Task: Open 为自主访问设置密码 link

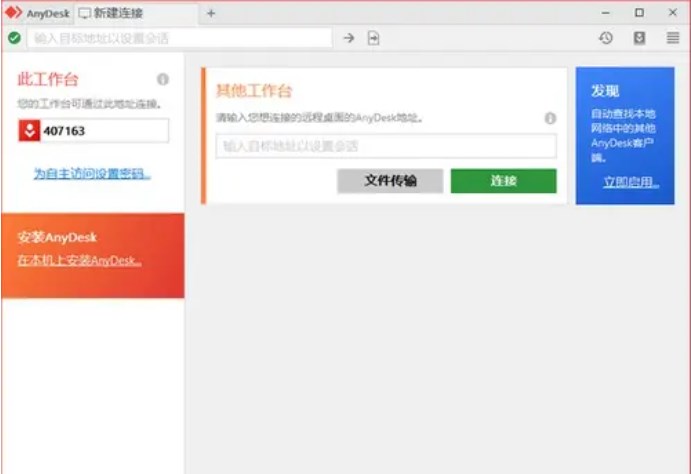Action: [x=92, y=174]
